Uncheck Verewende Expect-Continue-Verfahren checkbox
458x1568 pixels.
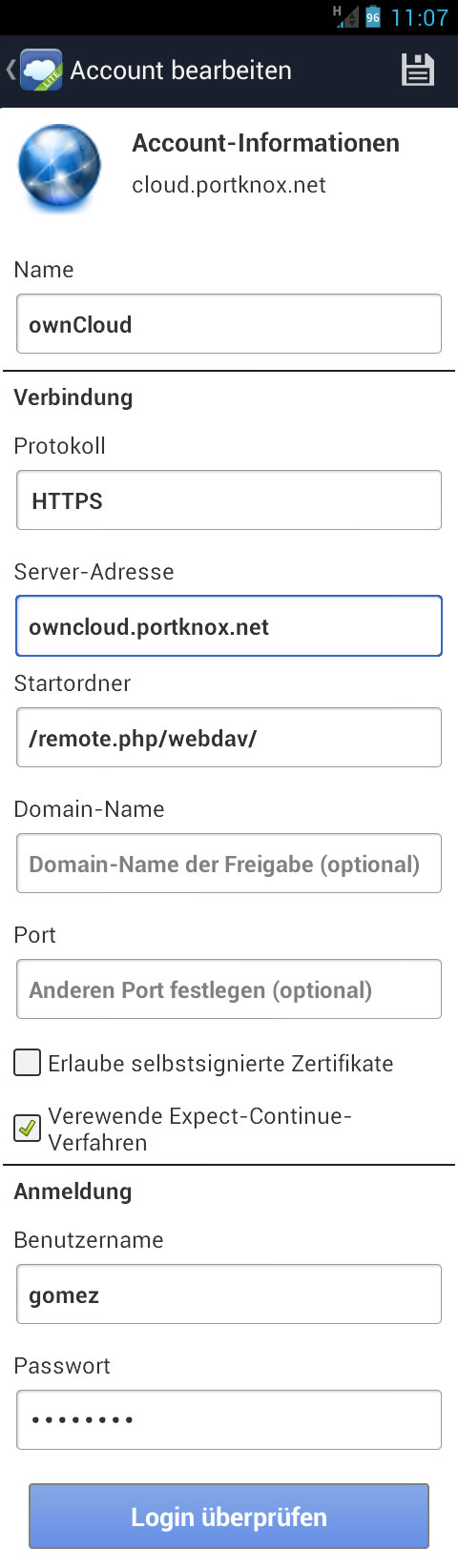pyautogui.click(x=27, y=1129)
